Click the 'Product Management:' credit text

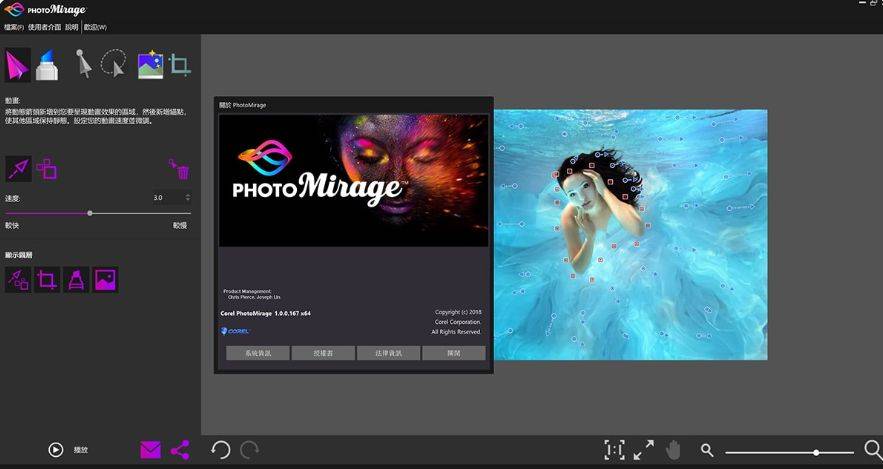[247, 291]
